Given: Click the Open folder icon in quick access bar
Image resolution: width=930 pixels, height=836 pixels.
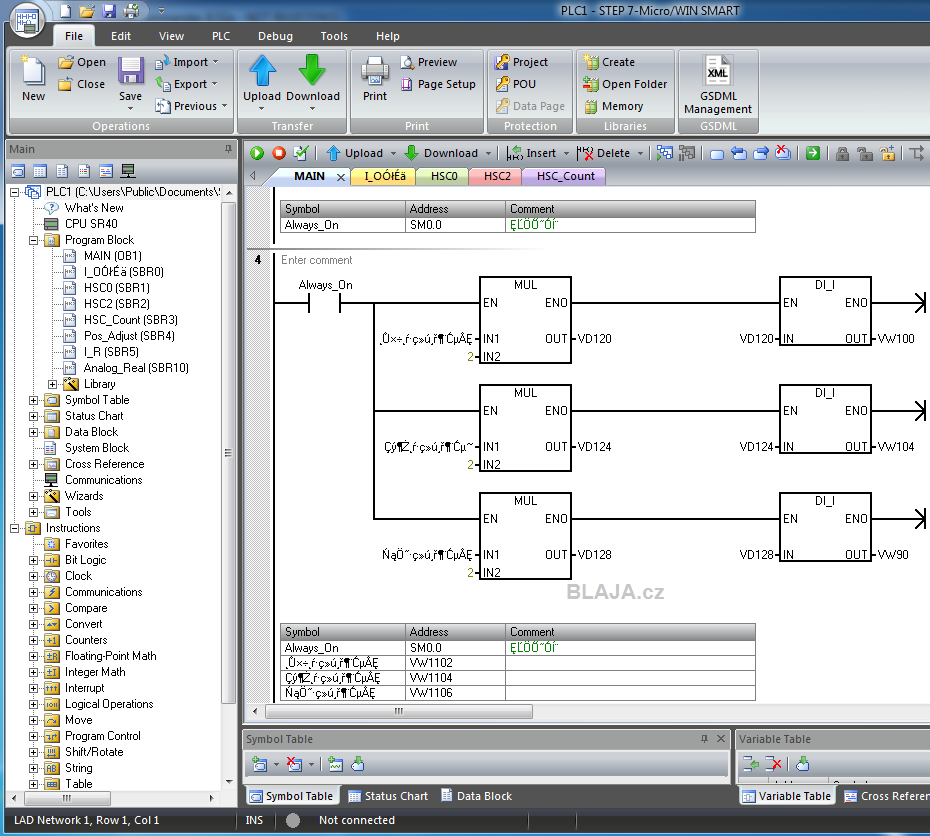Looking at the screenshot, I should pyautogui.click(x=87, y=11).
